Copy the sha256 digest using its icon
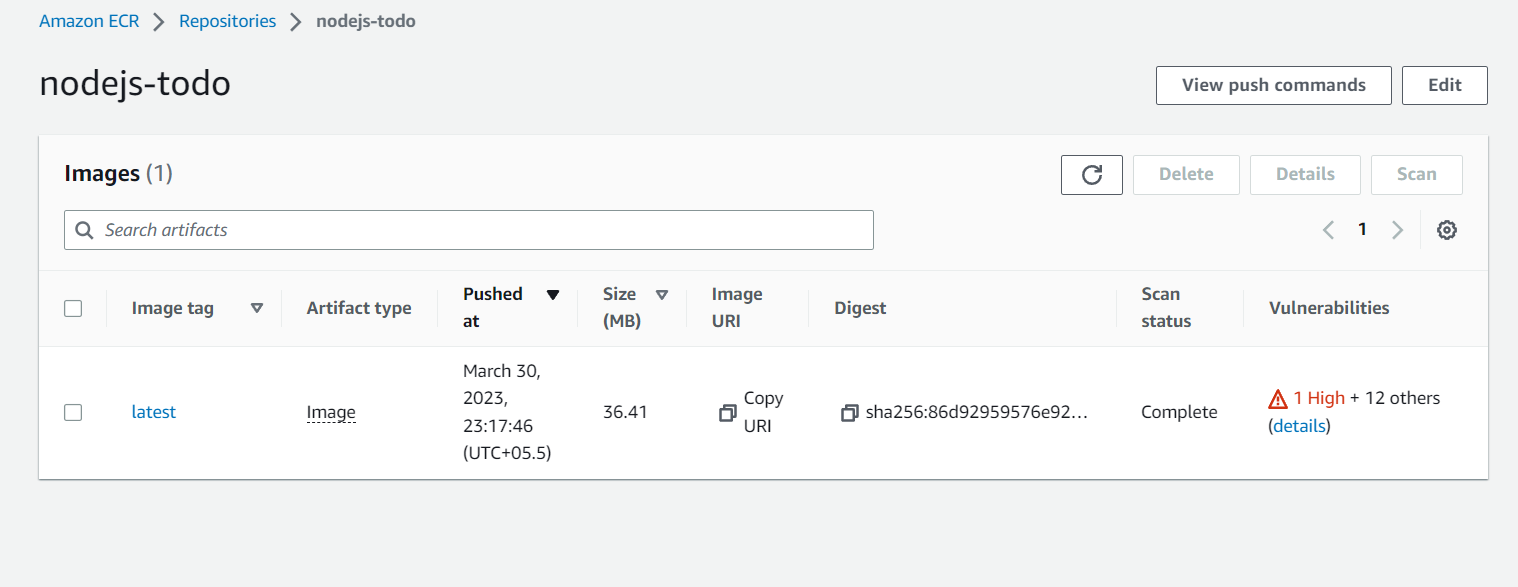Viewport: 1518px width, 587px height. [849, 413]
